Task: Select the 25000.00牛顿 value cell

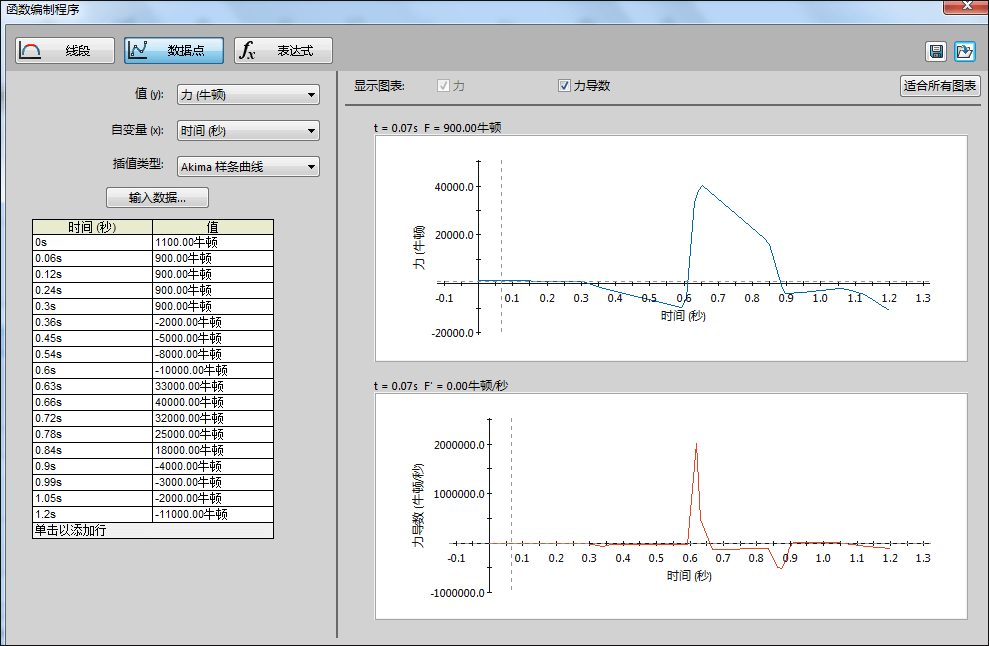Action: pyautogui.click(x=213, y=434)
